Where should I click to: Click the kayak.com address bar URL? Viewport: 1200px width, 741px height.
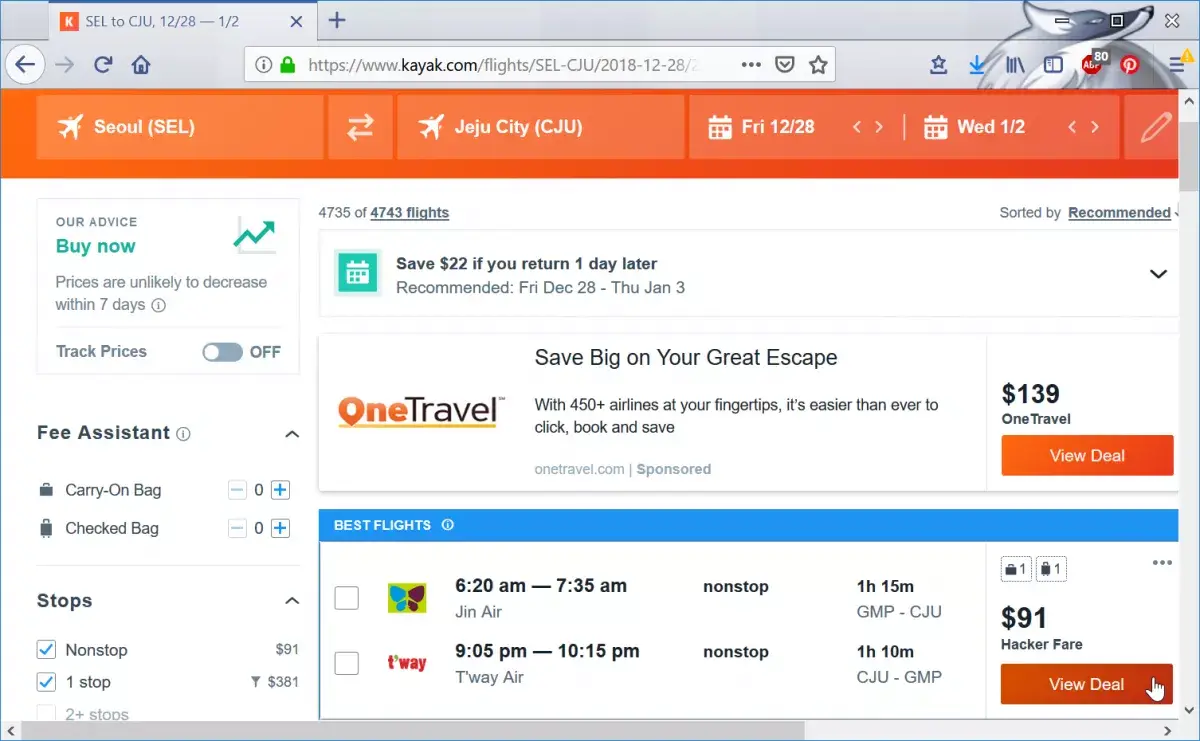[502, 65]
